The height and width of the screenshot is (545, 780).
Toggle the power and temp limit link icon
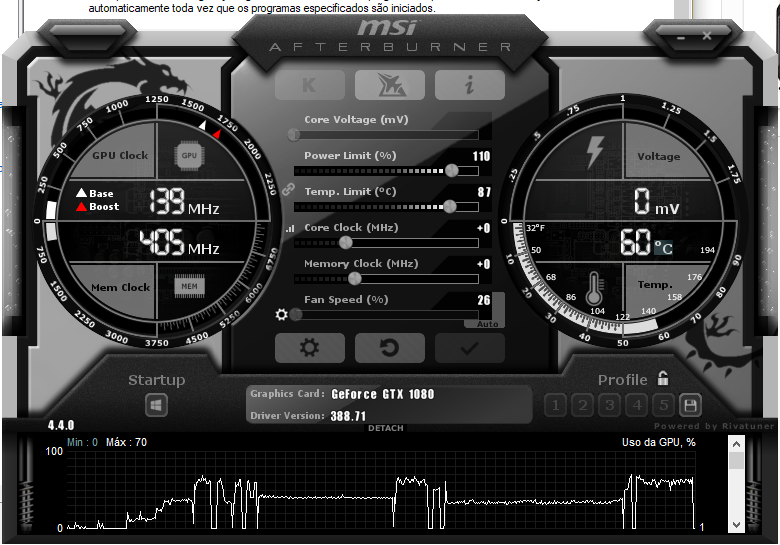pyautogui.click(x=288, y=189)
